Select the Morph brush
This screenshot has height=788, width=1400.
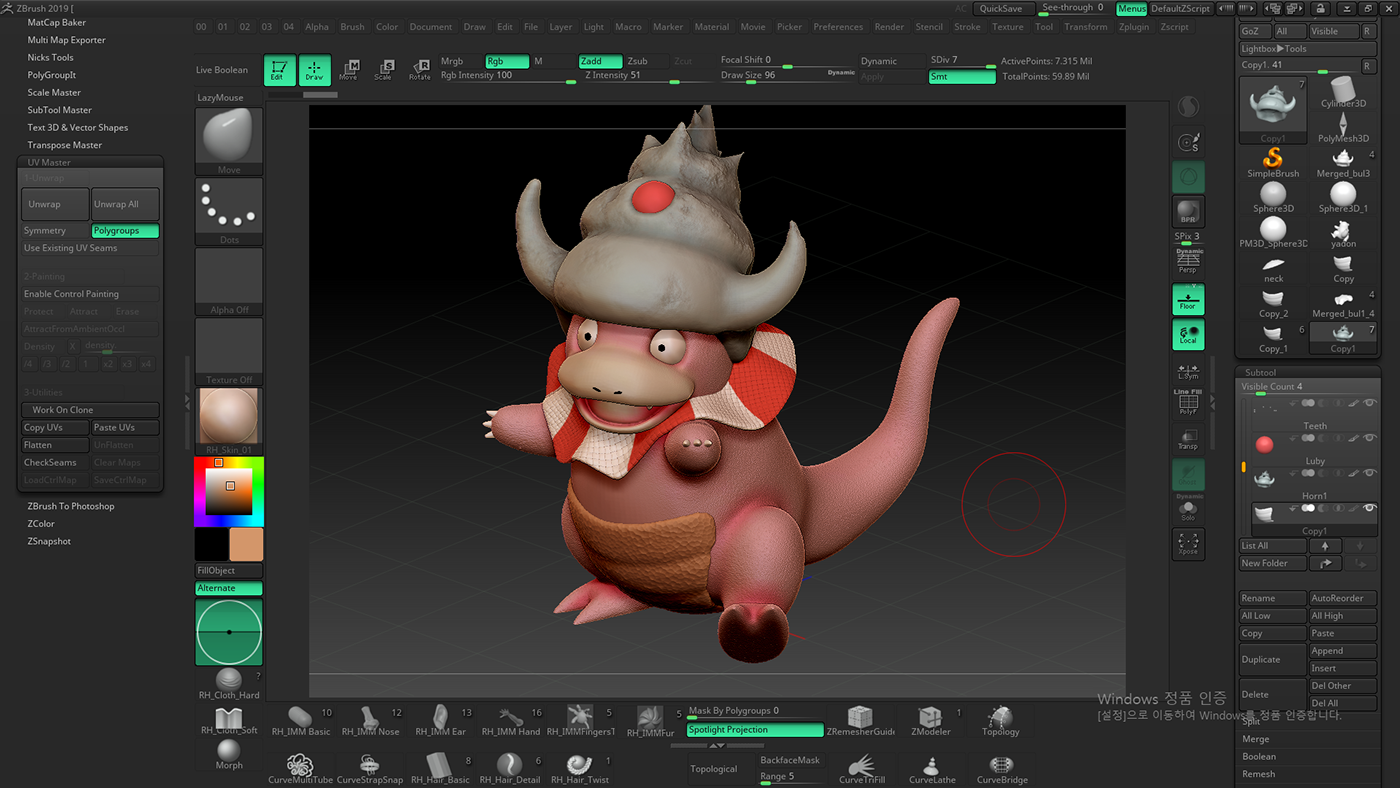coord(229,754)
